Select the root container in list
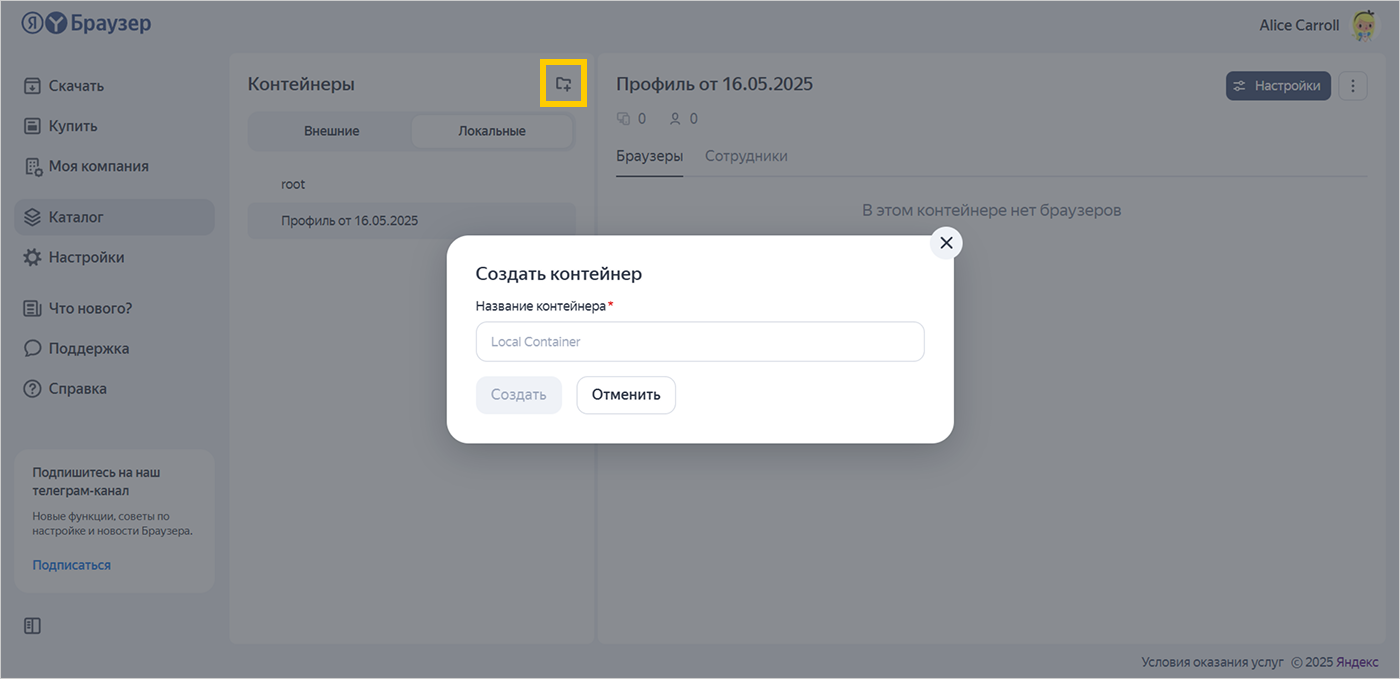The image size is (1400, 679). [x=293, y=184]
